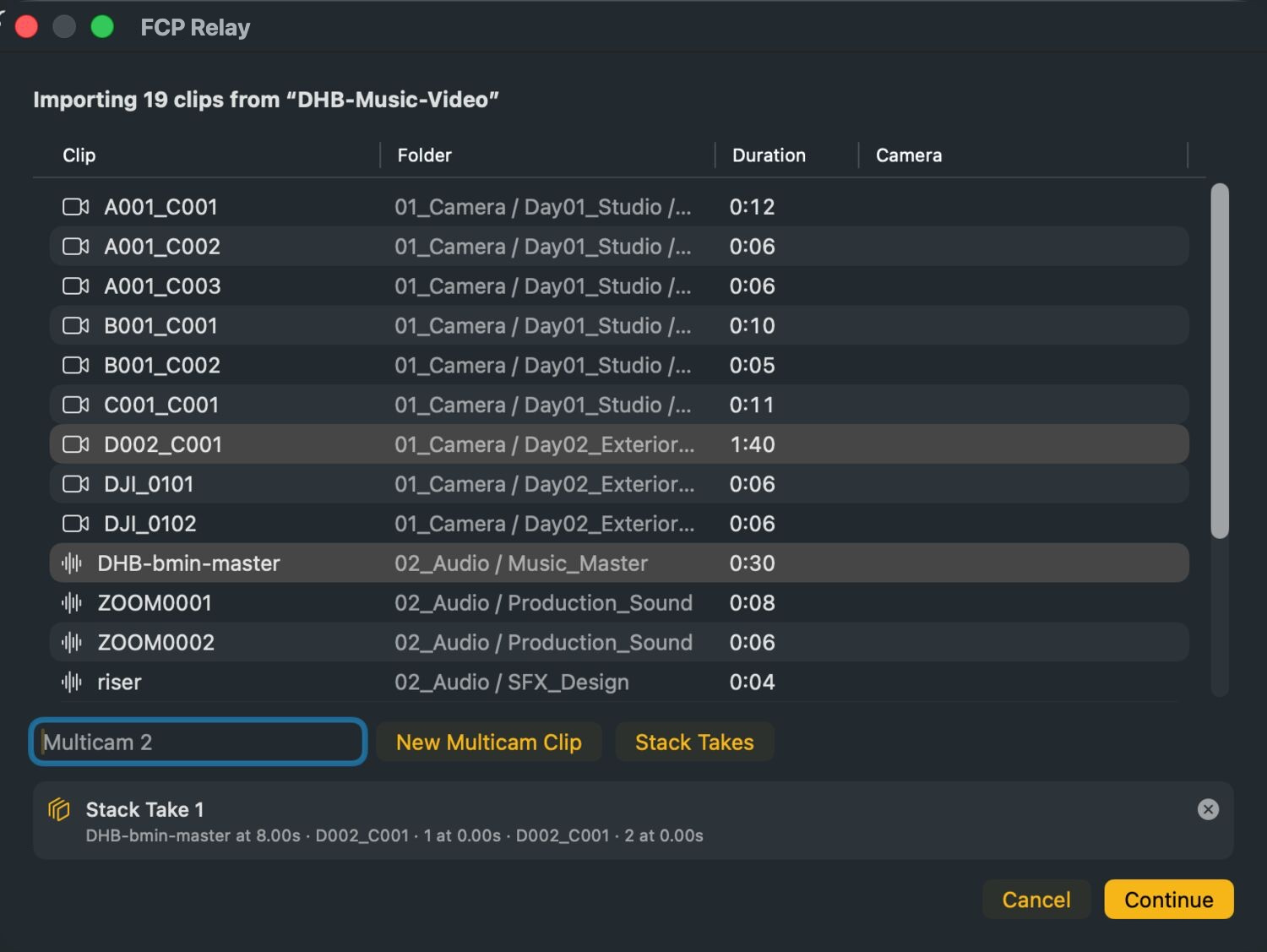The width and height of the screenshot is (1267, 952).
Task: Click the DHB-bmin-master clip name
Action: tap(188, 563)
